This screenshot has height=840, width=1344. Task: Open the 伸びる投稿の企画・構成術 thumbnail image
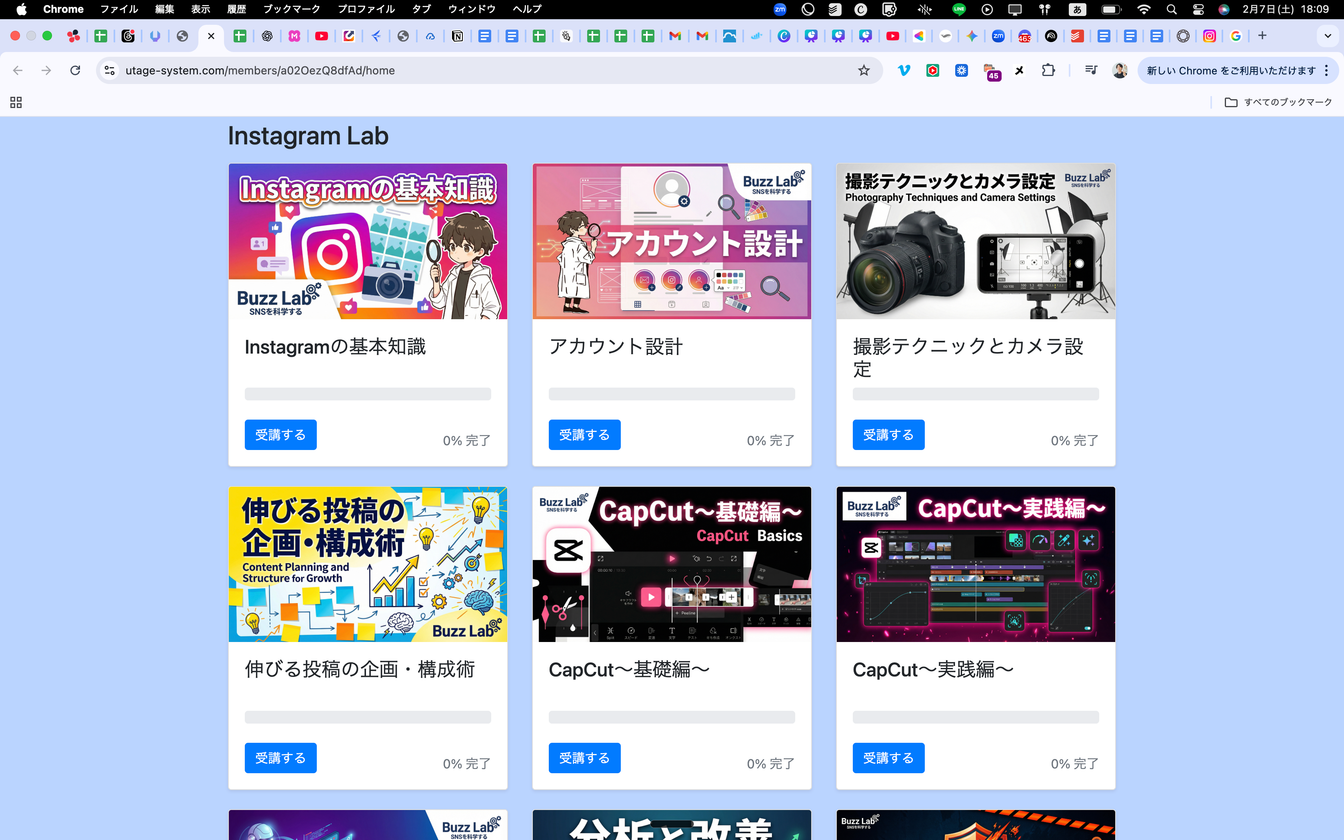368,564
